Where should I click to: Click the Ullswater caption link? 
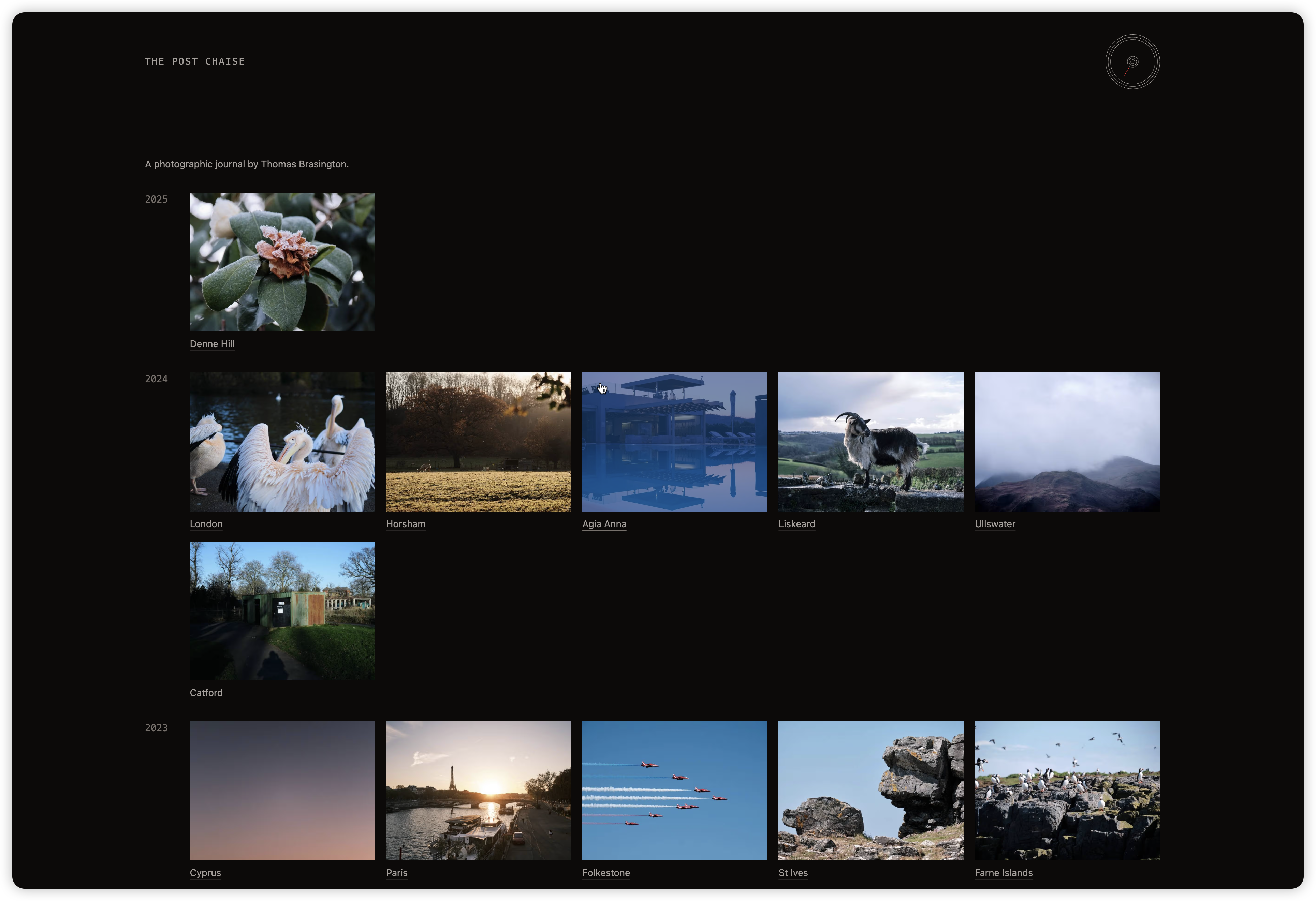994,523
